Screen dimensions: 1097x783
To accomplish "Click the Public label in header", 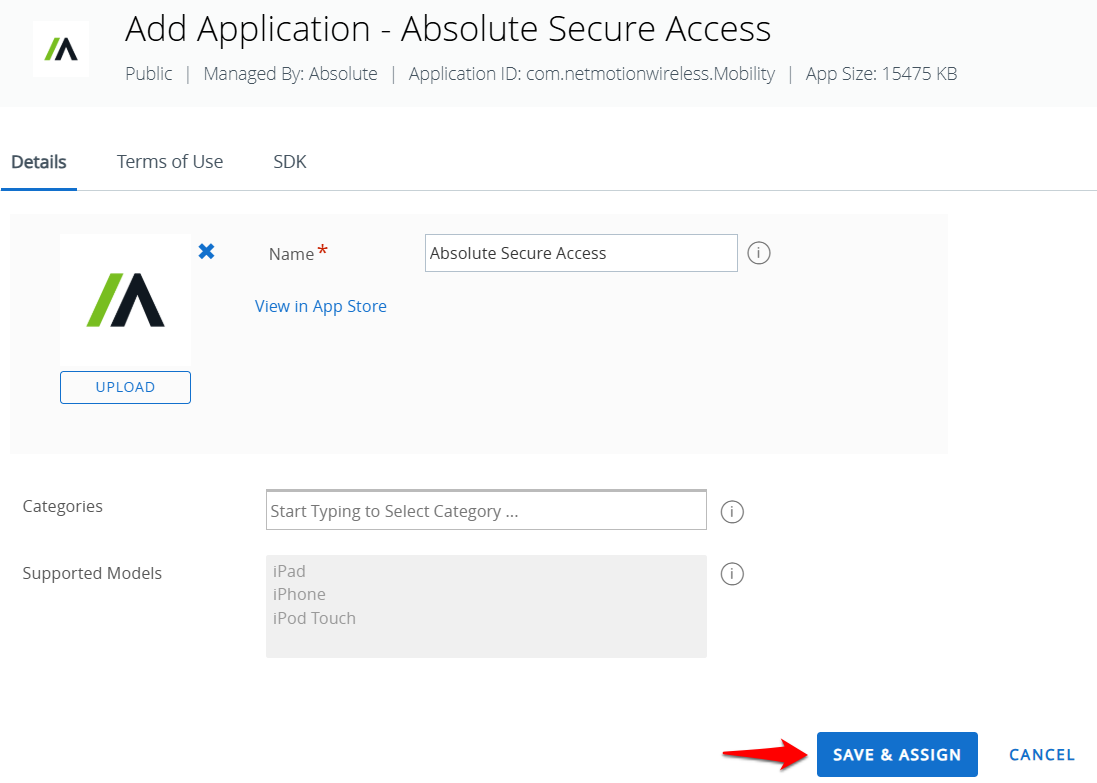I will 148,73.
